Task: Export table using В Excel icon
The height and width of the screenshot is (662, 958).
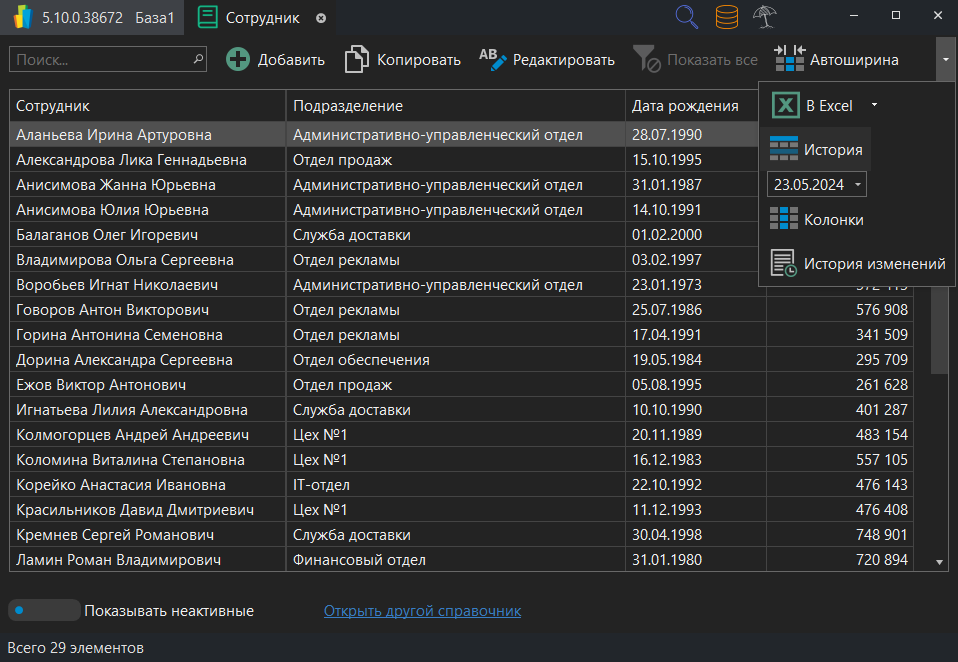Action: [x=786, y=105]
